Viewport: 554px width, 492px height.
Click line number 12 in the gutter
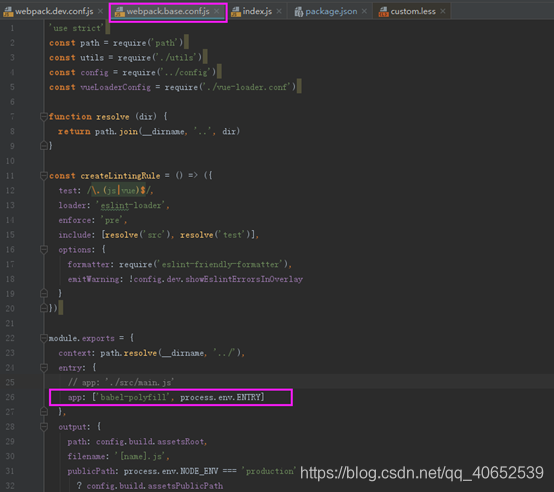click(10, 190)
